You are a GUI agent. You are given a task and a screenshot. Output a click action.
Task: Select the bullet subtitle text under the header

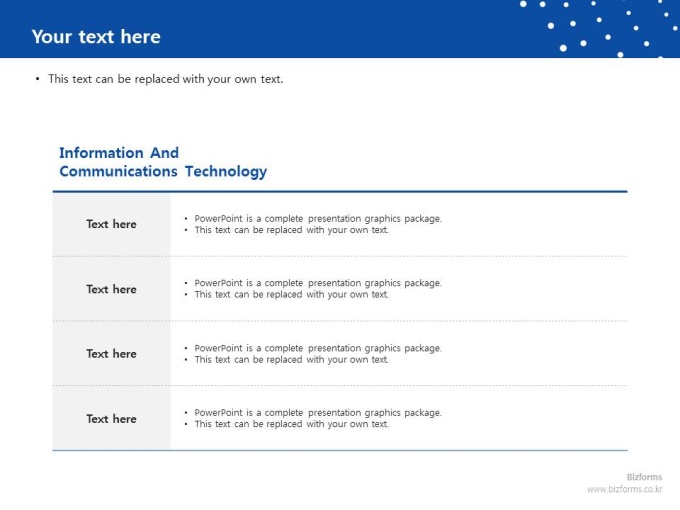coord(165,79)
